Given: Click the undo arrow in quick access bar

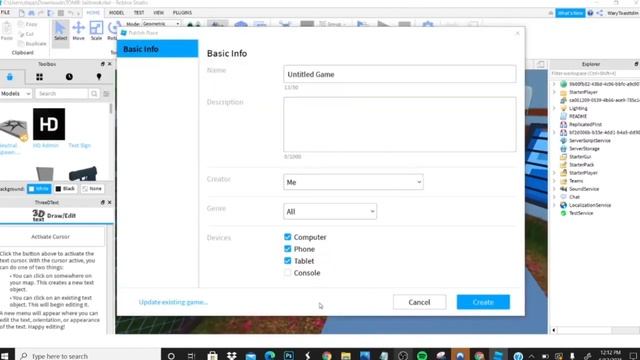Looking at the screenshot, I should (x=71, y=13).
